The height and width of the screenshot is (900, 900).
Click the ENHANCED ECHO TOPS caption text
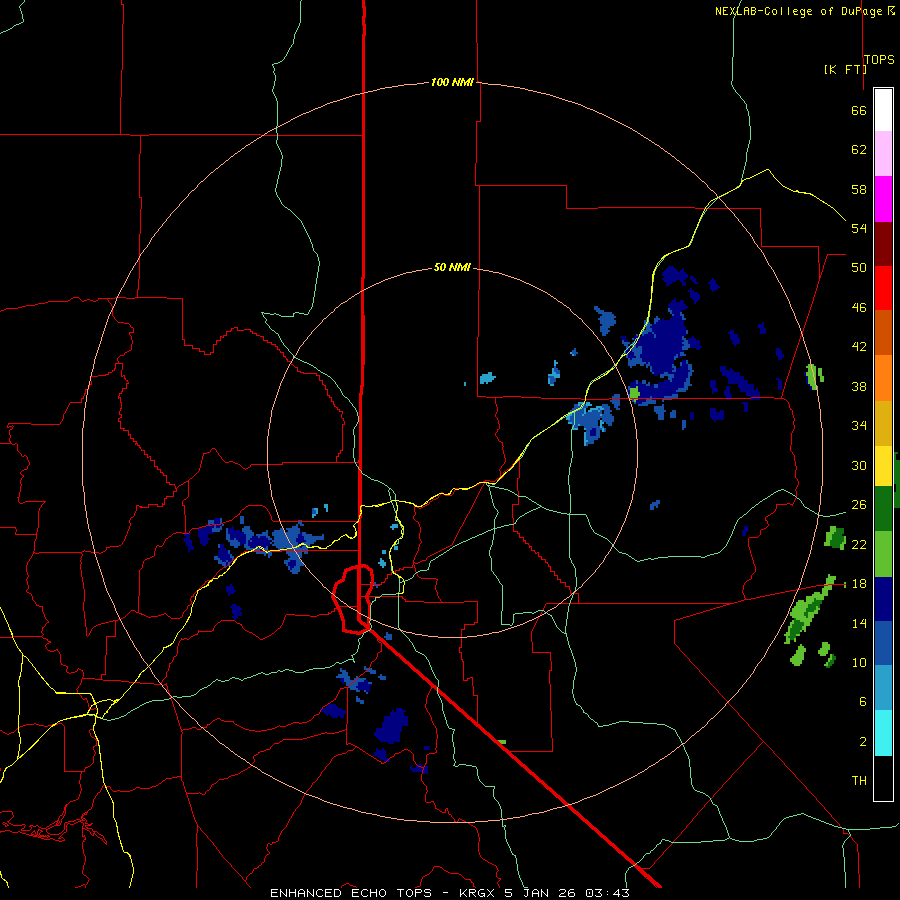click(x=351, y=893)
